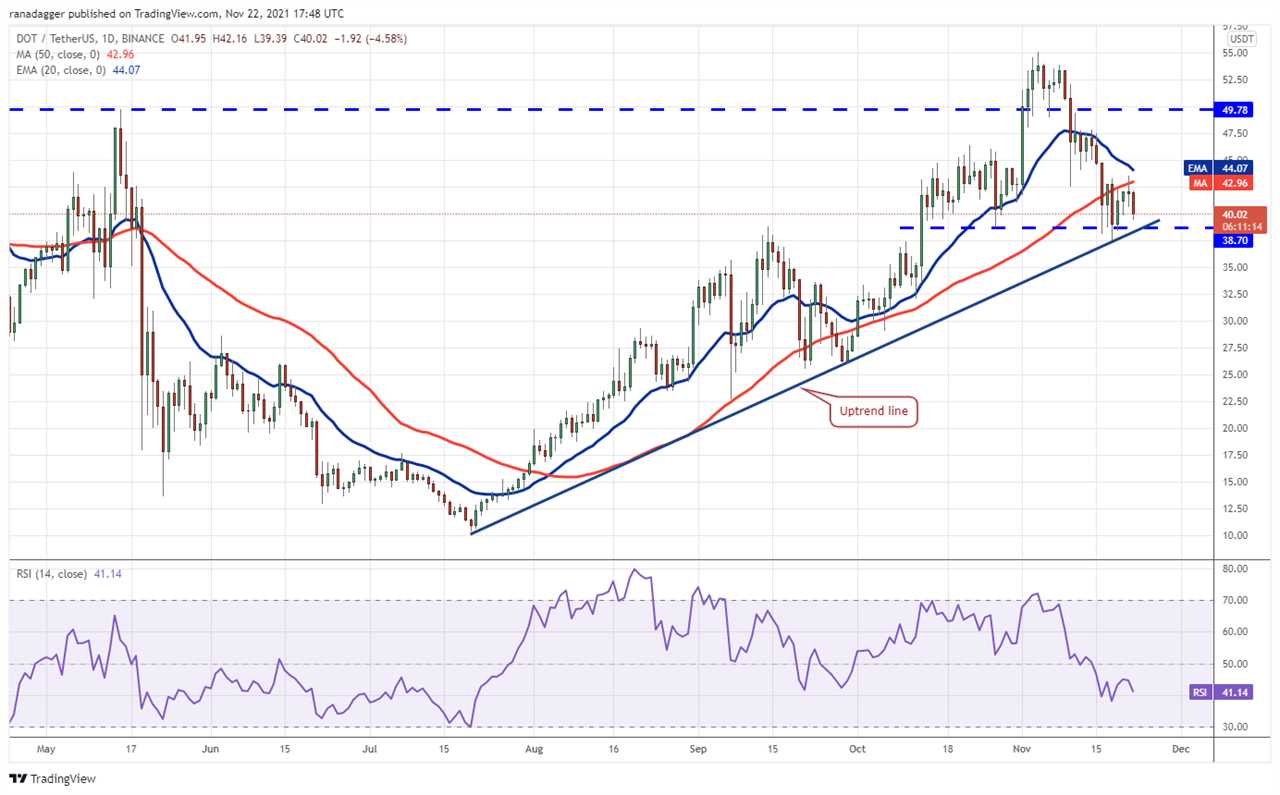Click the 'Aug' label on the time axis
1280x795 pixels.
pyautogui.click(x=533, y=747)
